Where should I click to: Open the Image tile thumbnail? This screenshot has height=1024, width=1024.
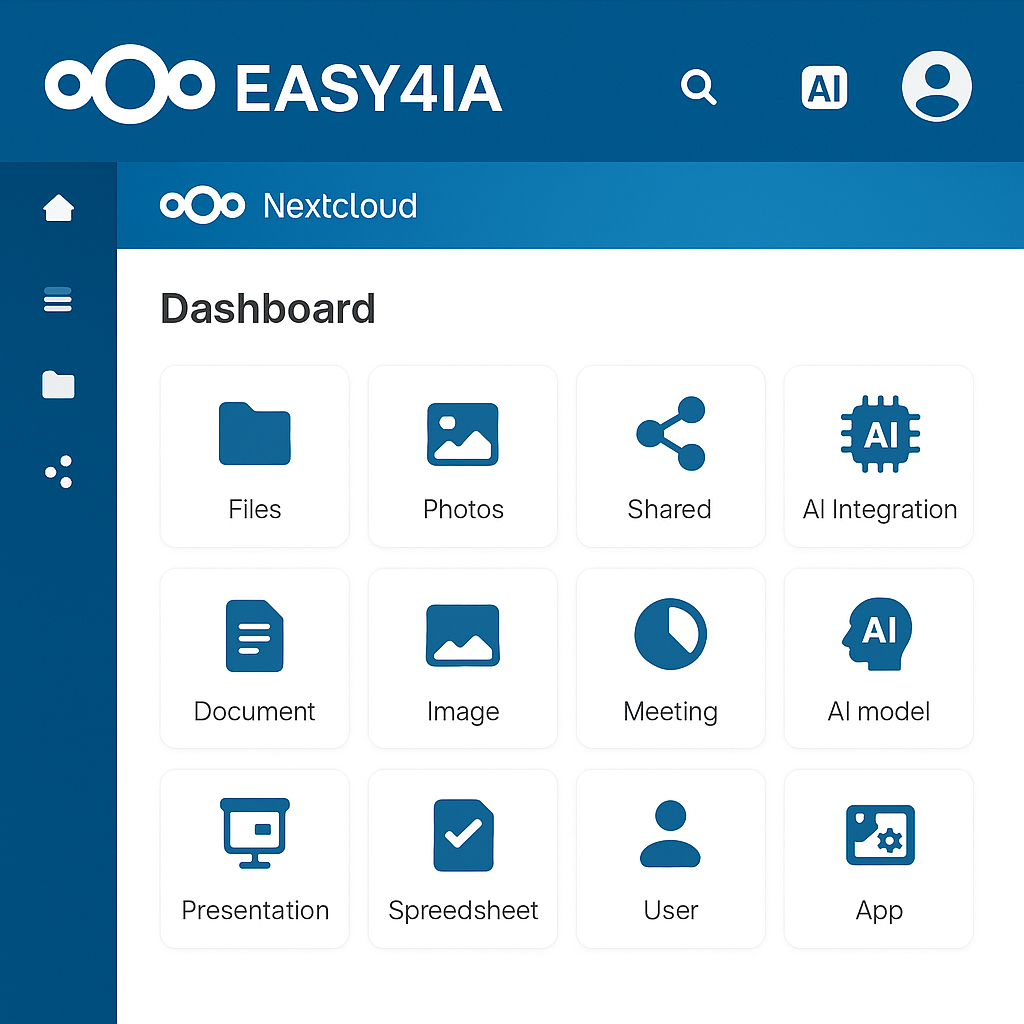[x=462, y=632]
